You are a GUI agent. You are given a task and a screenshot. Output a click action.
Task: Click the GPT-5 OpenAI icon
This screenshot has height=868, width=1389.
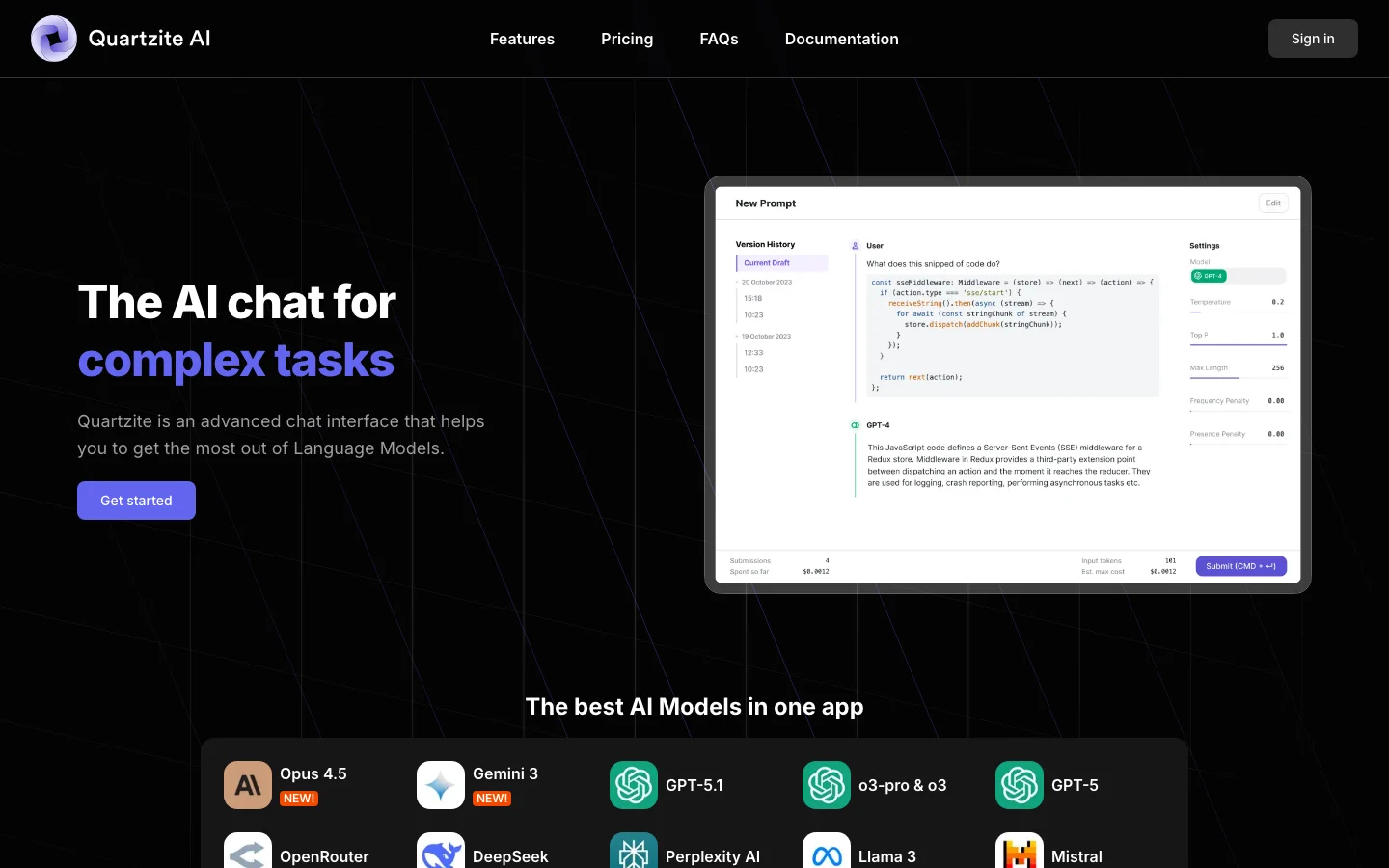pyautogui.click(x=1020, y=785)
